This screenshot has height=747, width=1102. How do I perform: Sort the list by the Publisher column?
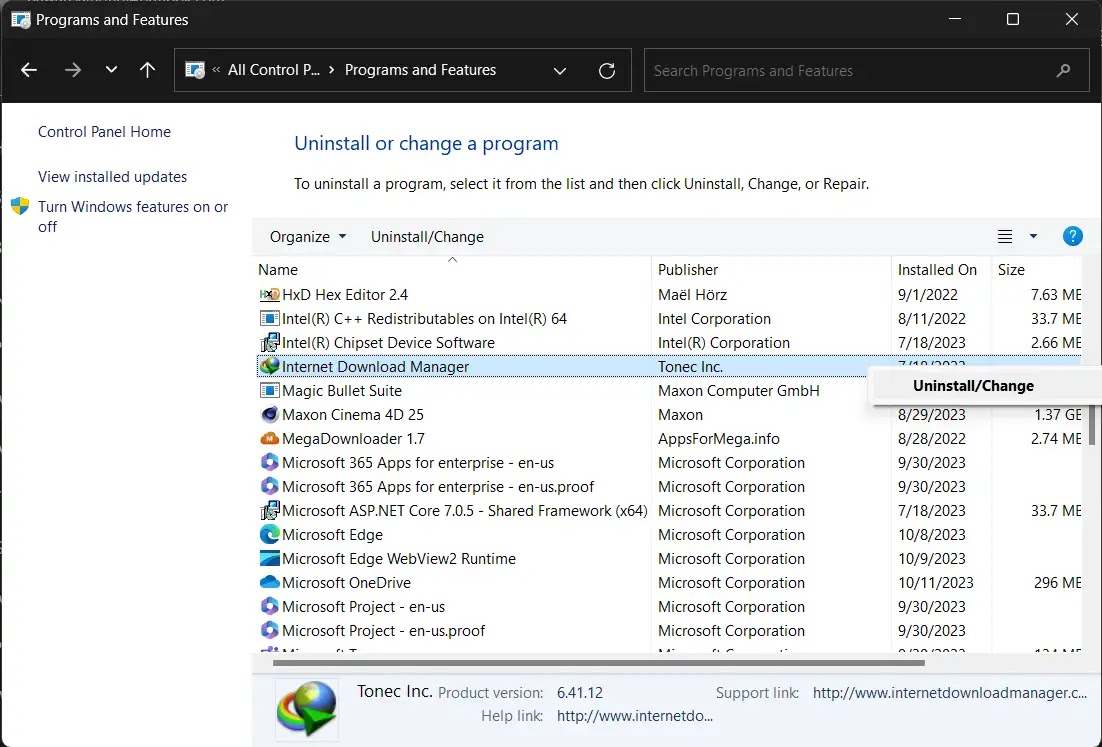click(771, 270)
